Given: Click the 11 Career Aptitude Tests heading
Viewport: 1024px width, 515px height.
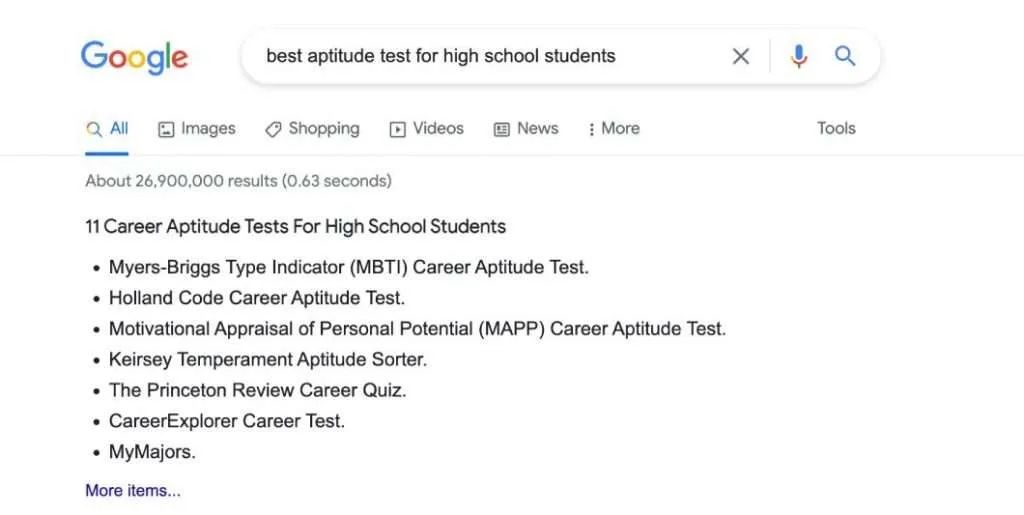Looking at the screenshot, I should pos(296,226).
